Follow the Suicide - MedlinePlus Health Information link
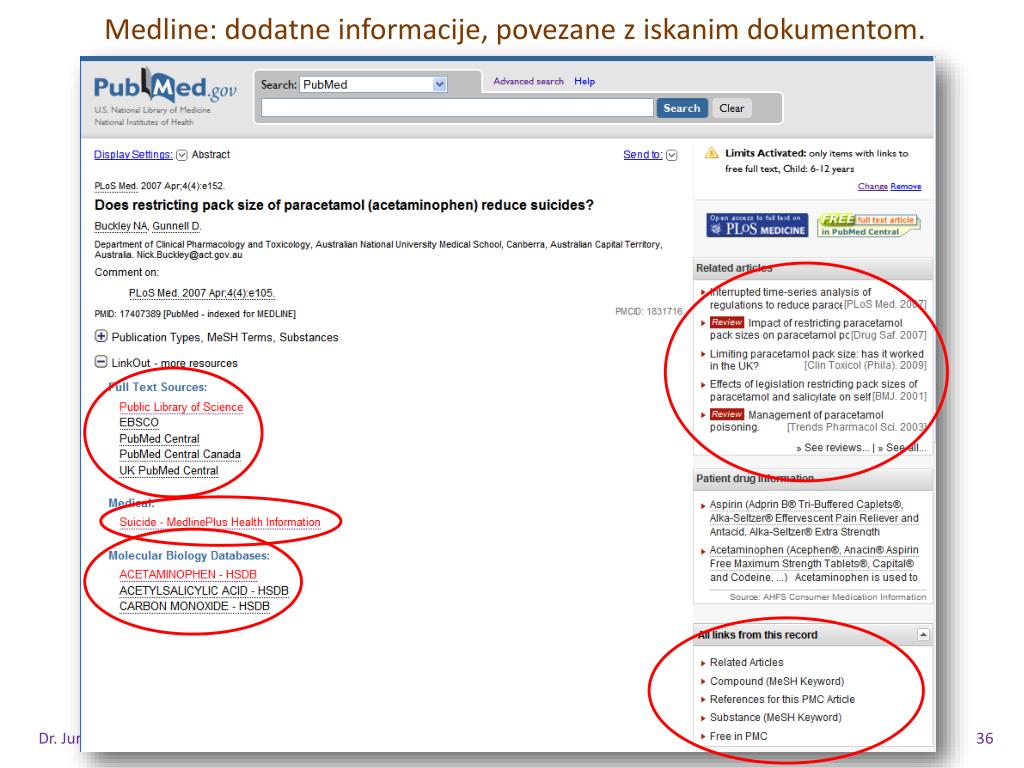The width and height of the screenshot is (1024, 768). coord(220,522)
